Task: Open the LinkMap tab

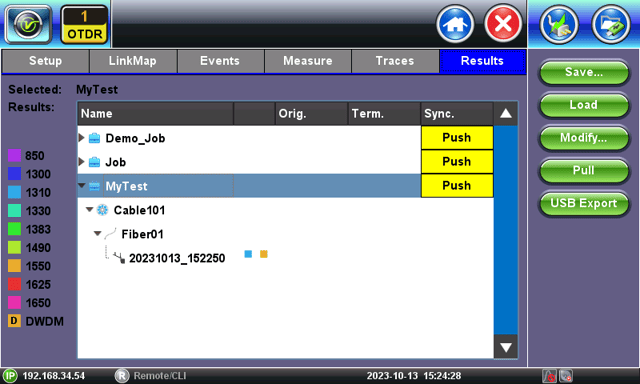Action: [133, 61]
